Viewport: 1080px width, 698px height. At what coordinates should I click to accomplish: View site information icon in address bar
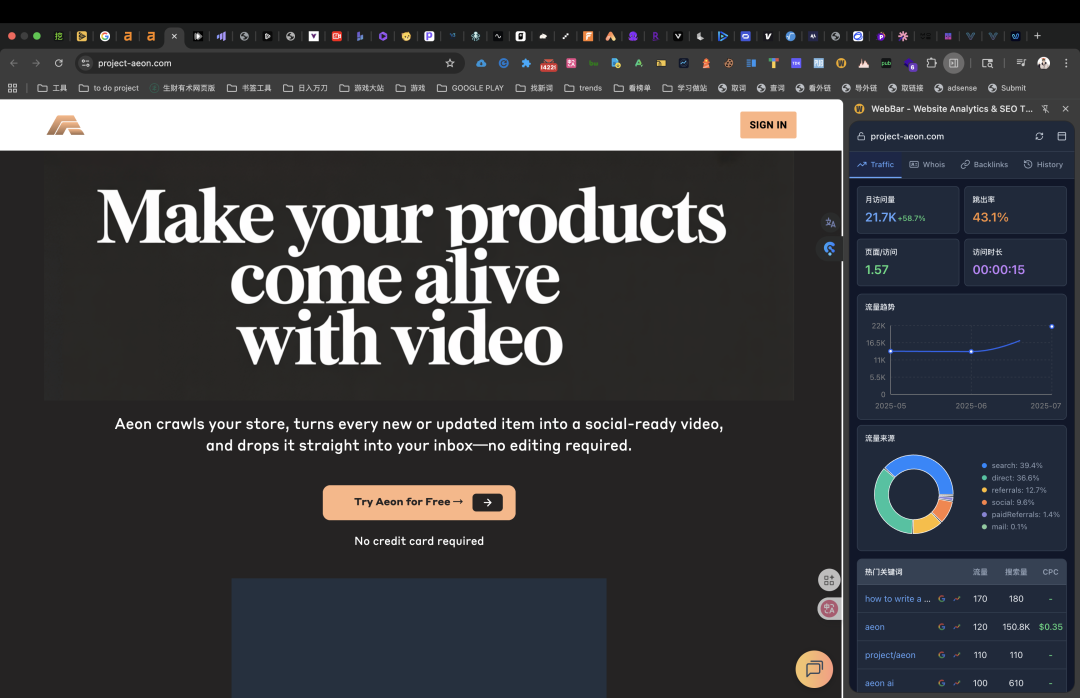point(85,63)
